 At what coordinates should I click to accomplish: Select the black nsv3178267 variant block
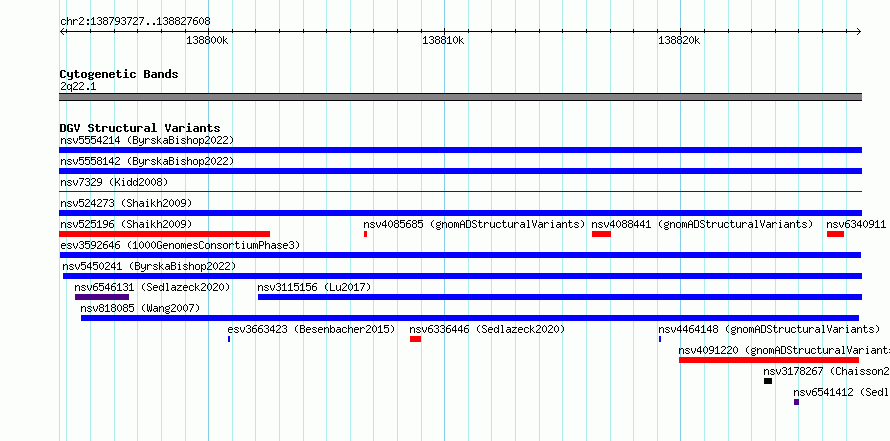point(768,381)
